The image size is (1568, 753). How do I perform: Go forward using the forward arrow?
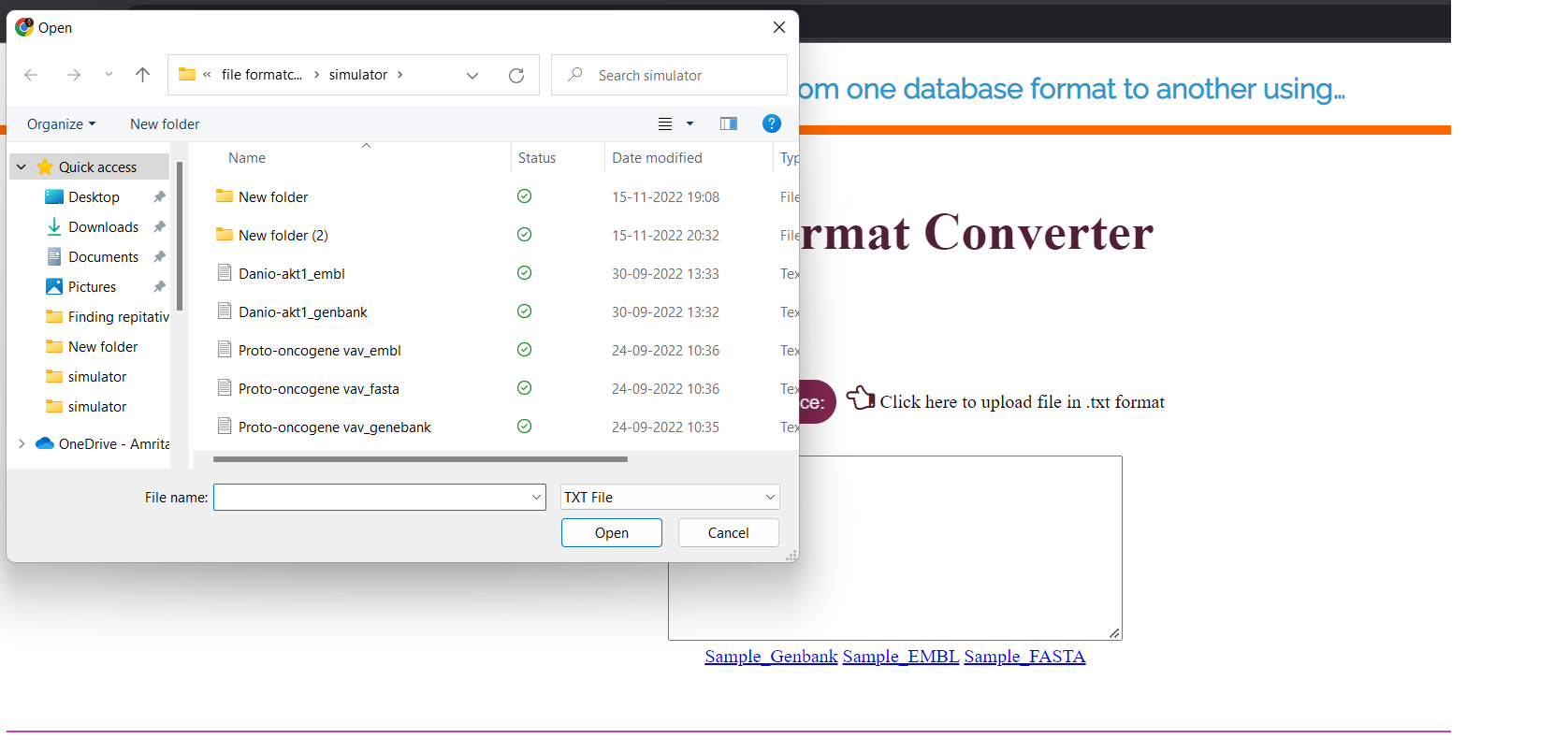tap(74, 75)
